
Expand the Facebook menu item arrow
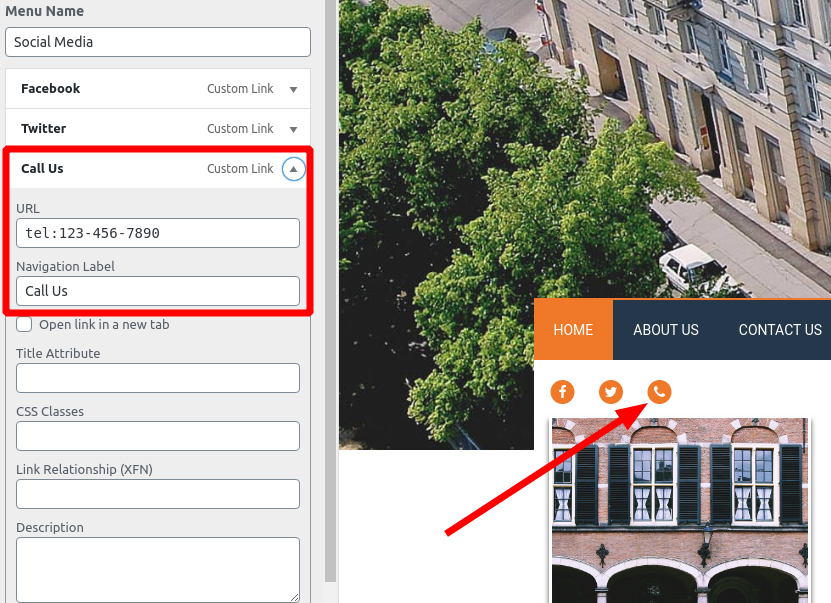coord(293,89)
